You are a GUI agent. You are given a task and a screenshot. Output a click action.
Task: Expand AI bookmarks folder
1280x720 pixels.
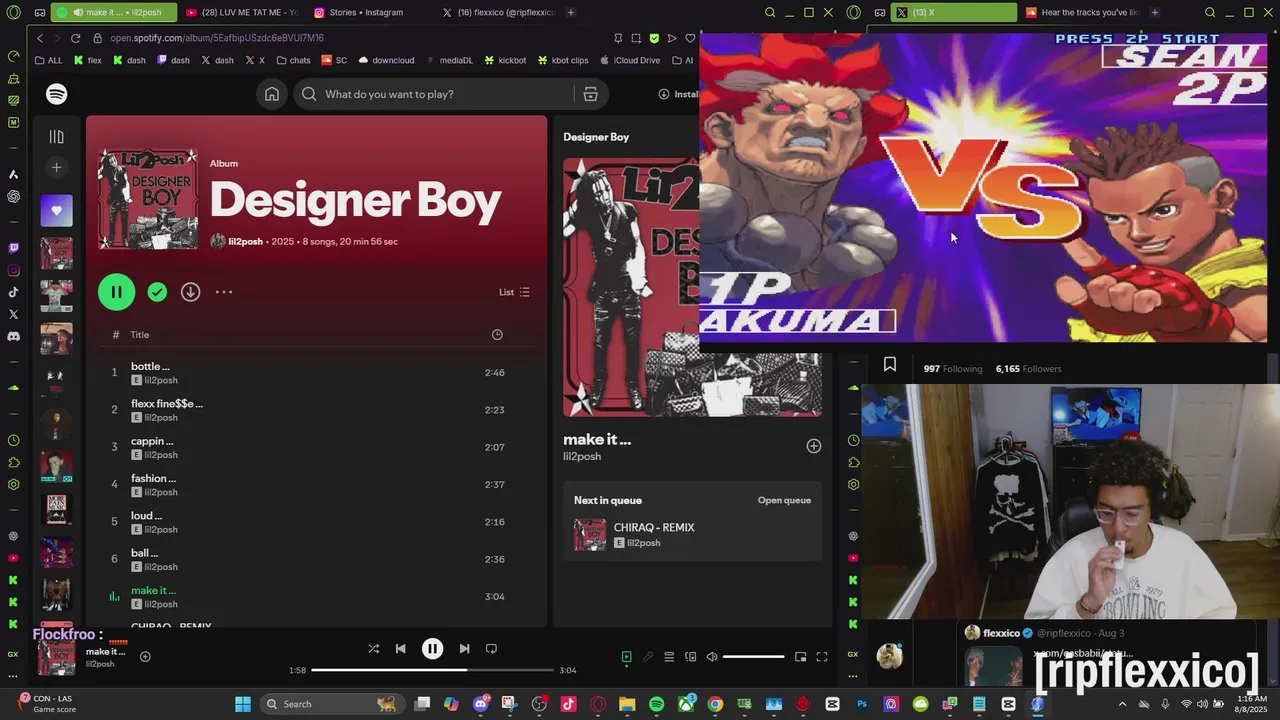[x=682, y=60]
